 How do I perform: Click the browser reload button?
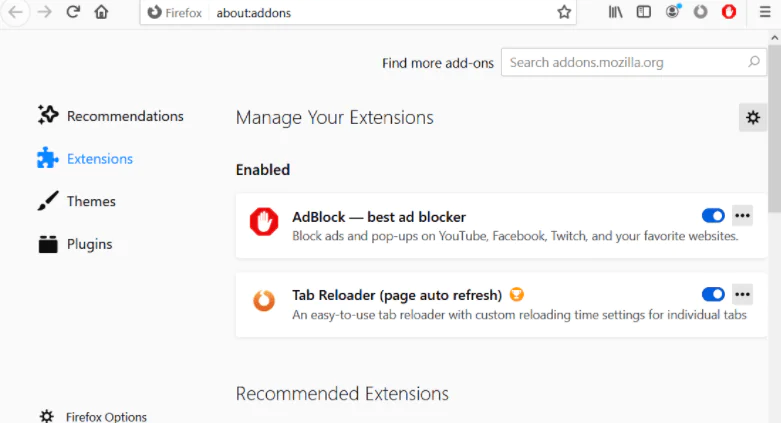coord(73,12)
